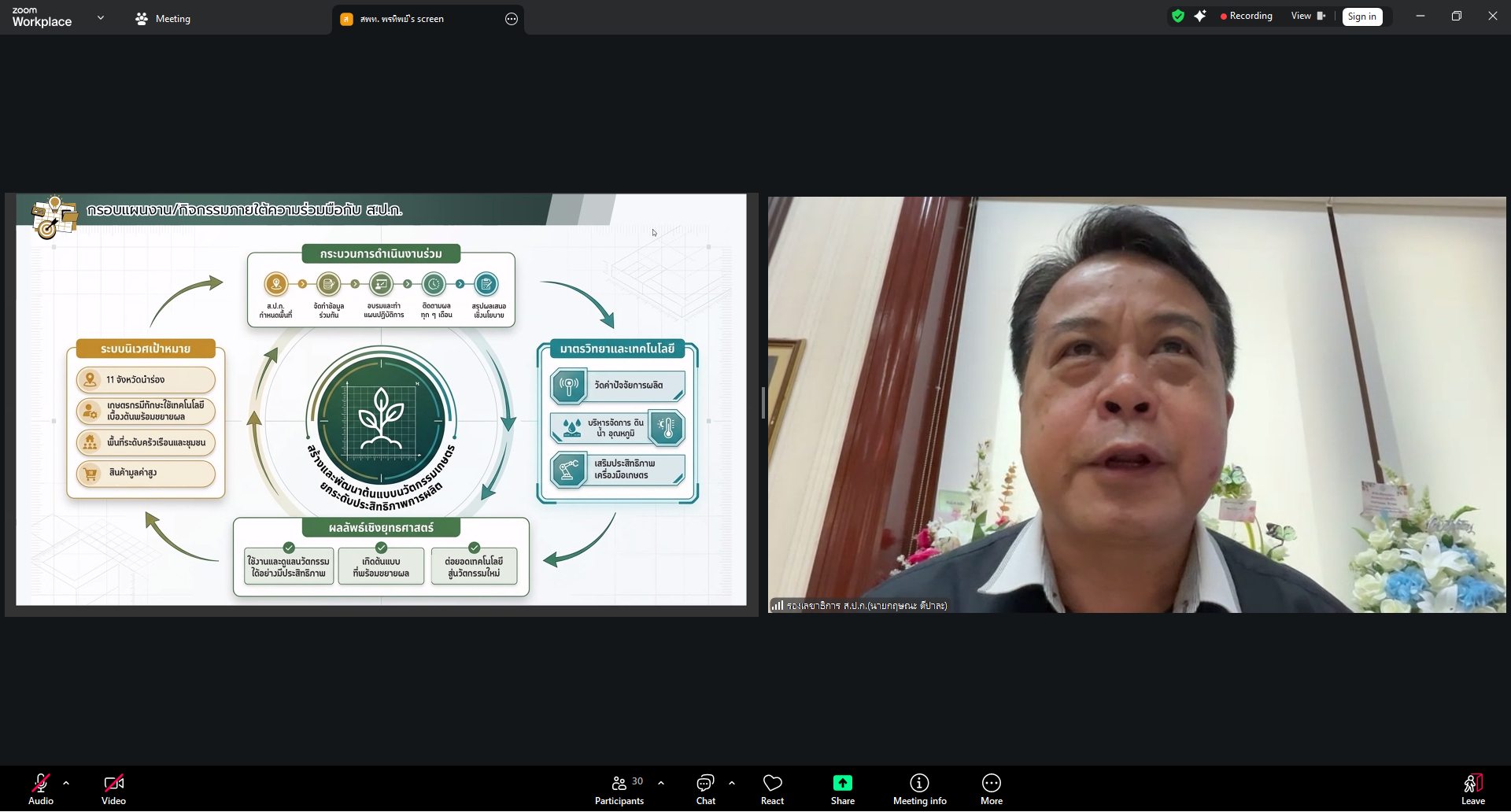Open the Chat panel

tap(705, 788)
